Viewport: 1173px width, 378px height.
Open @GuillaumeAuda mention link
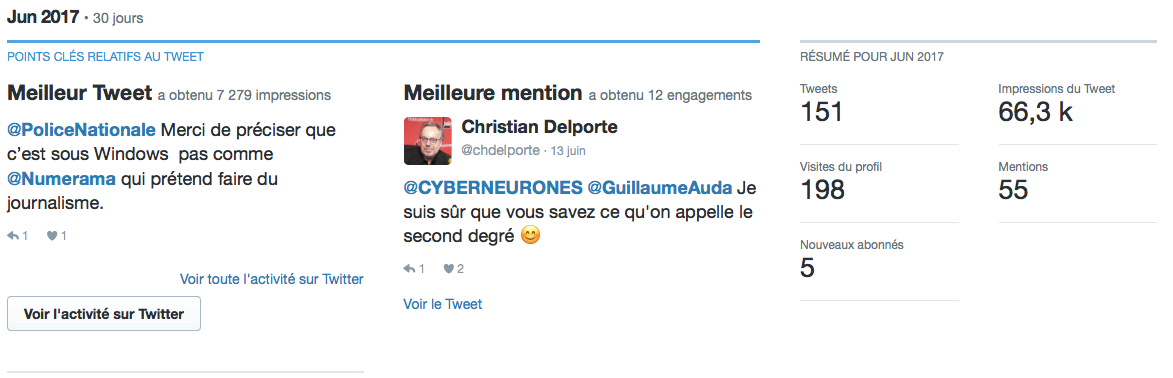click(660, 187)
